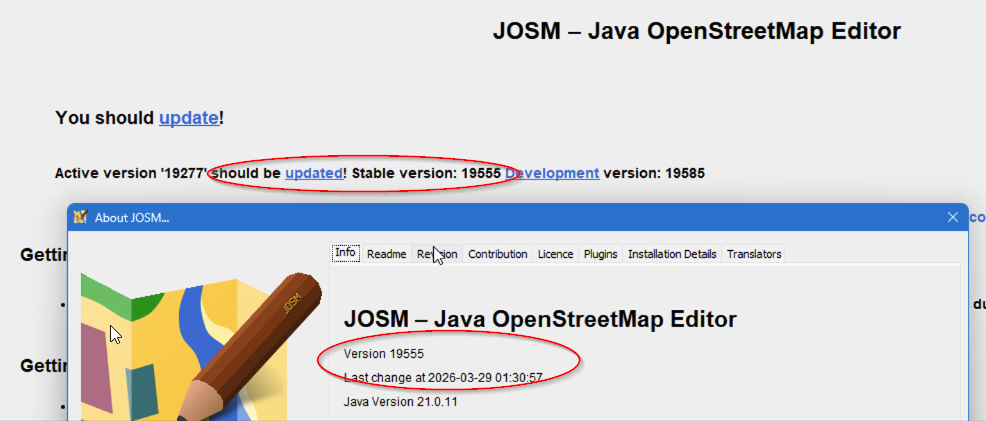The image size is (986, 421).
Task: Close the About JOSM dialog
Action: click(x=953, y=217)
